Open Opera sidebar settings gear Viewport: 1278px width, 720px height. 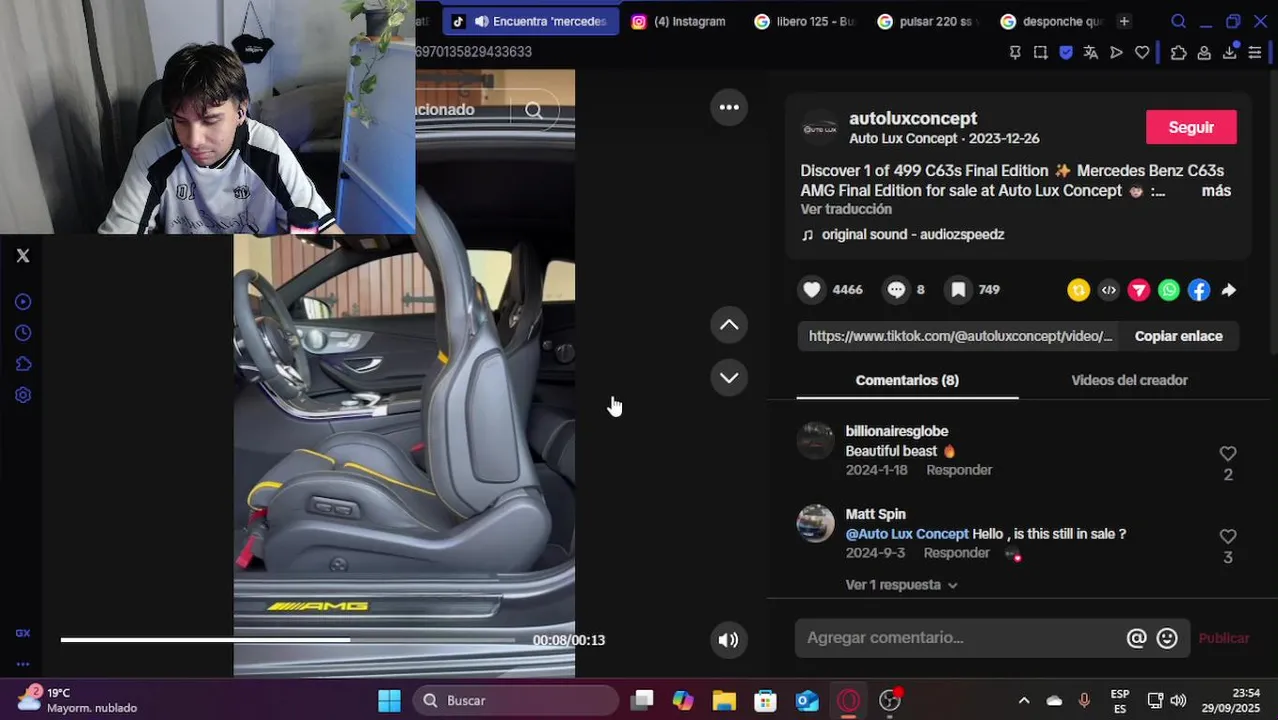tap(23, 395)
